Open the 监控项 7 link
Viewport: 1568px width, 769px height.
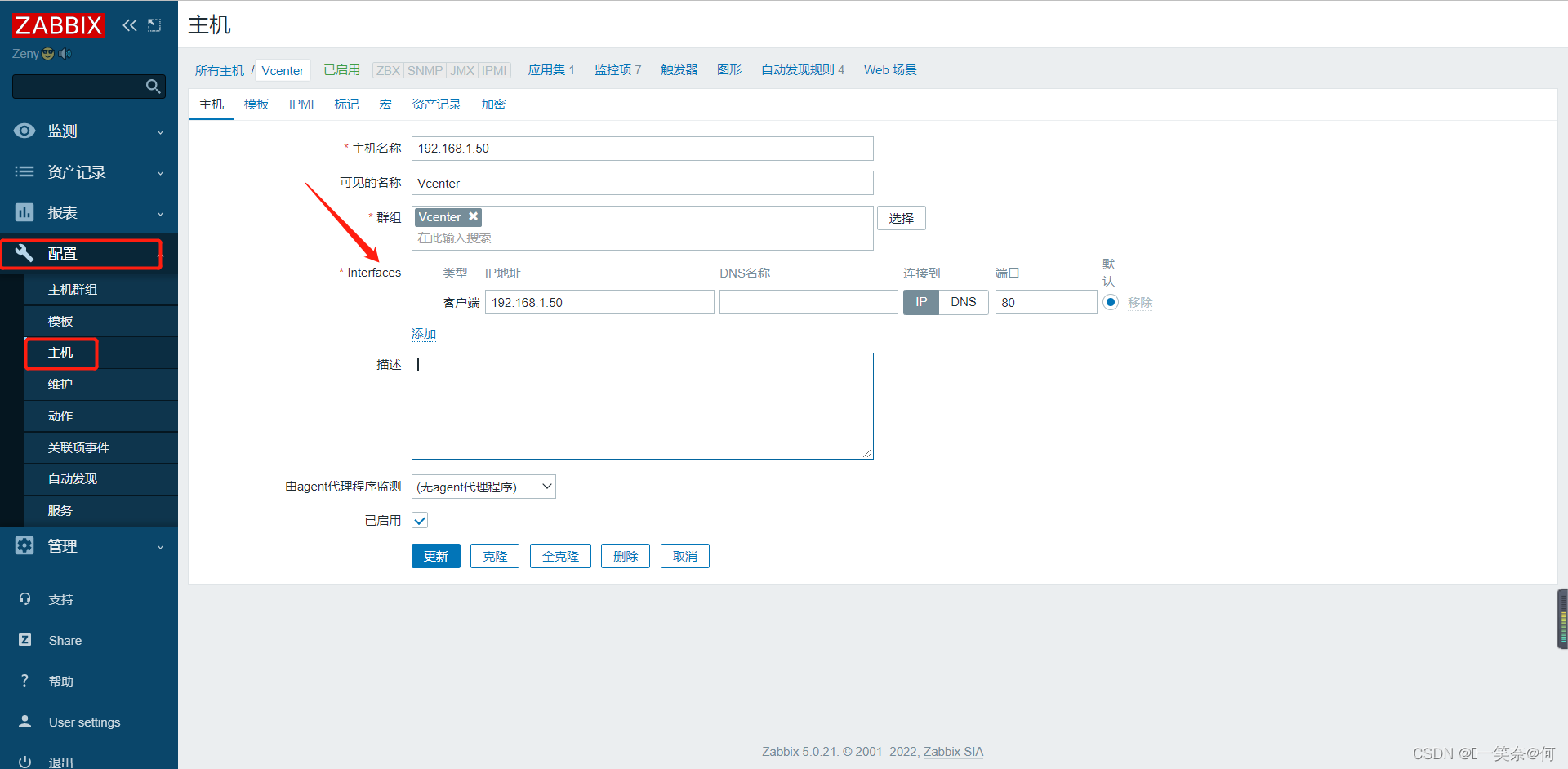617,70
